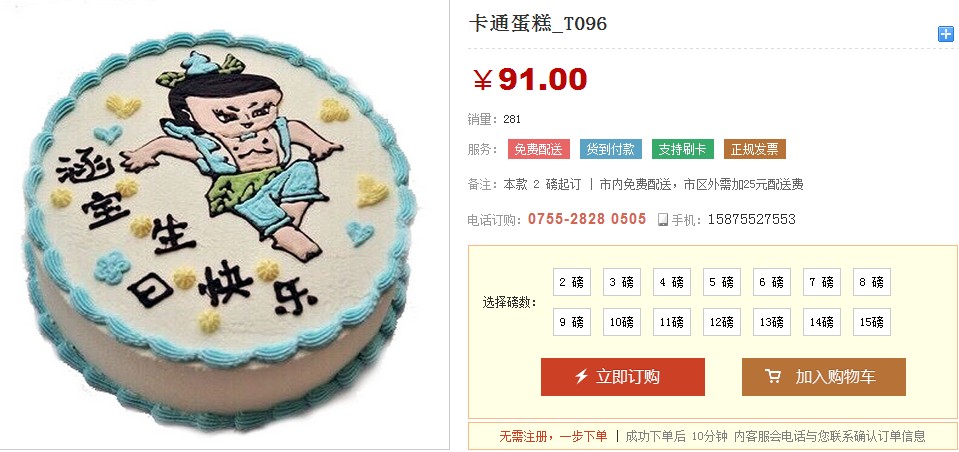Click the phone number 0755-2828 0505
The width and height of the screenshot is (959, 452).
click(587, 219)
